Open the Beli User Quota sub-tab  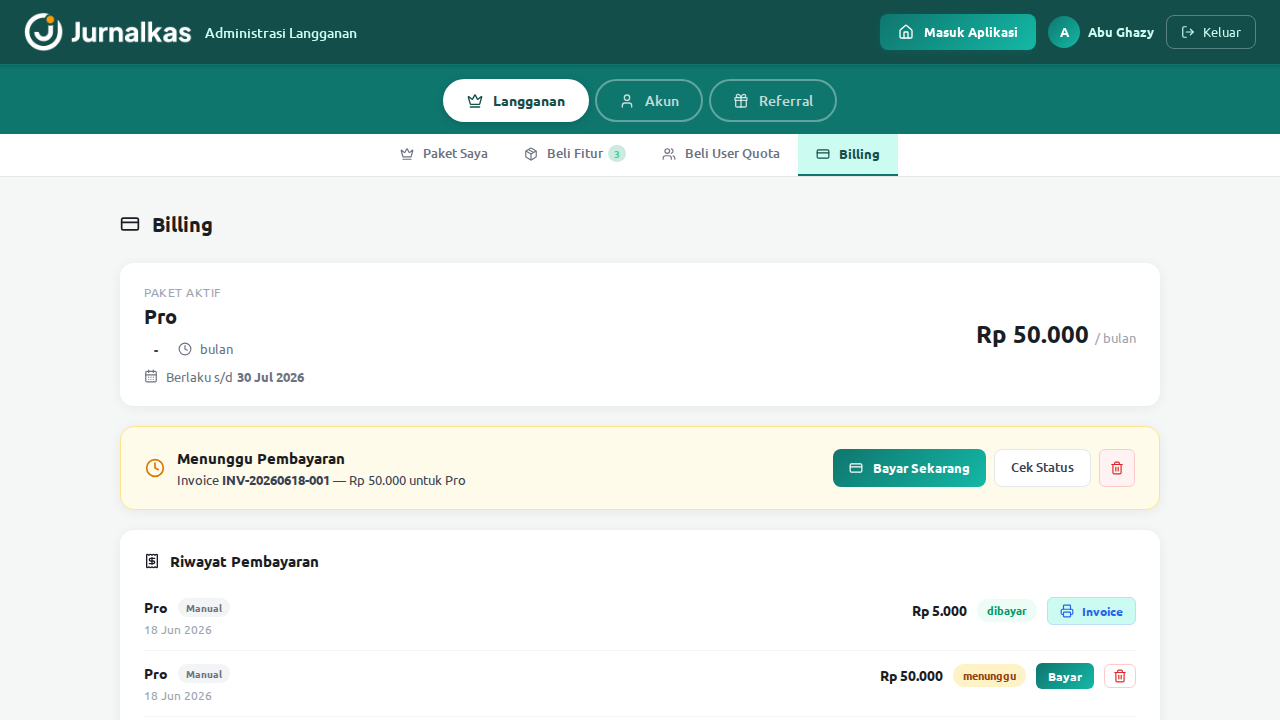tap(721, 154)
